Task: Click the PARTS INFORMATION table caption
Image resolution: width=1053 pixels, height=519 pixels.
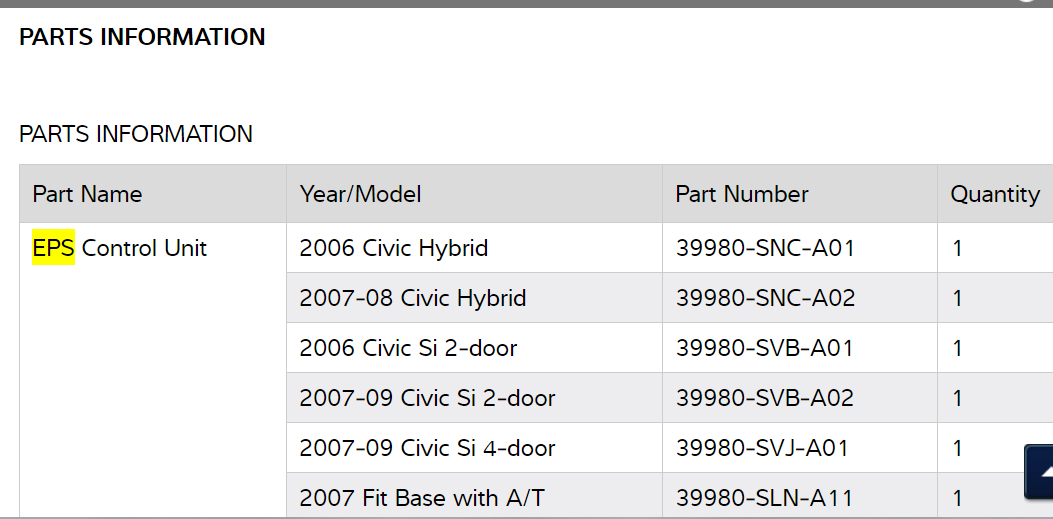Action: click(136, 134)
